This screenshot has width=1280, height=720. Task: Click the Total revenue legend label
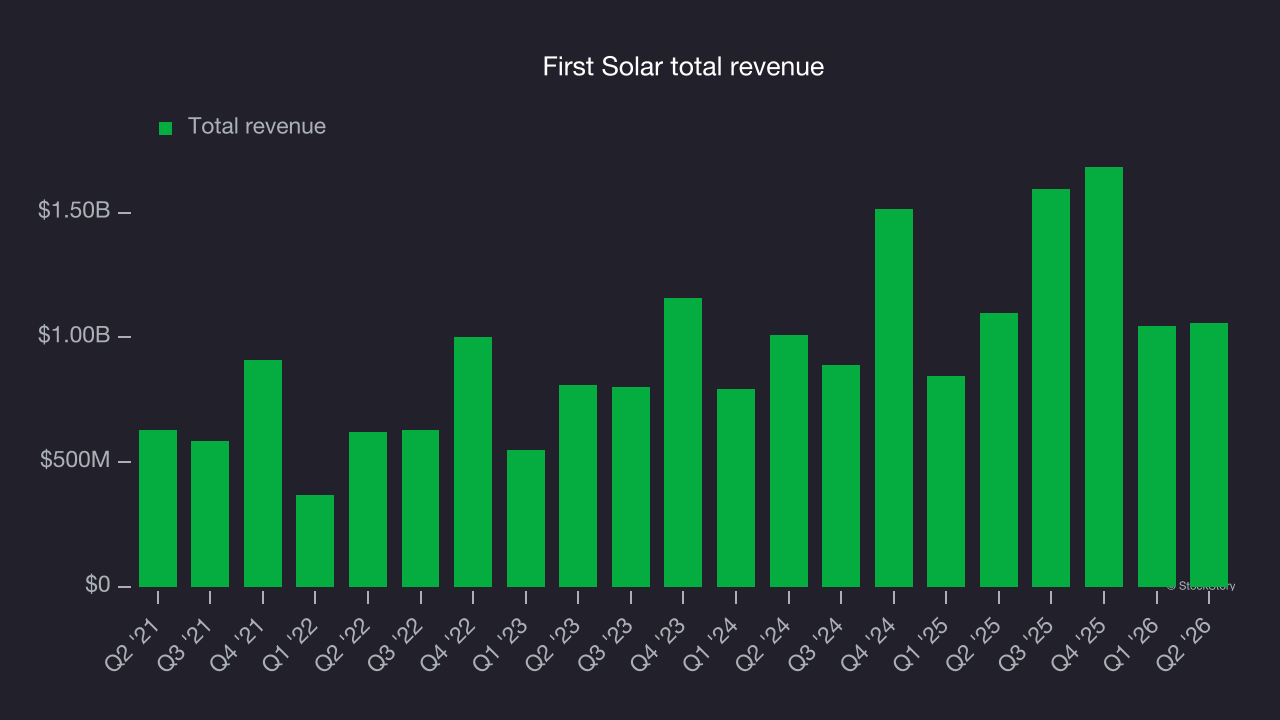[x=257, y=126]
